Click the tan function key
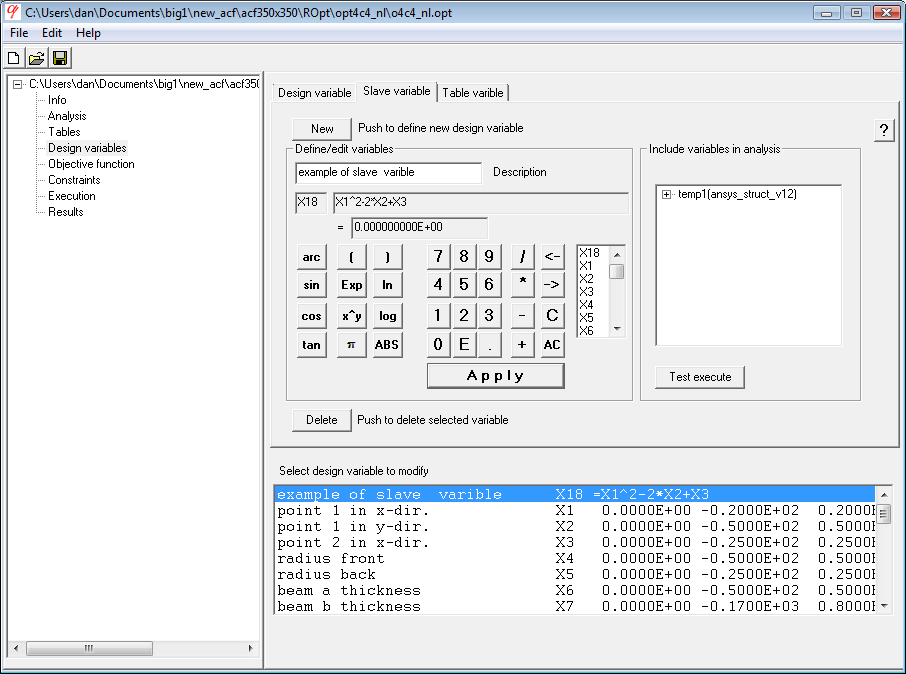The width and height of the screenshot is (906, 674). pos(311,345)
